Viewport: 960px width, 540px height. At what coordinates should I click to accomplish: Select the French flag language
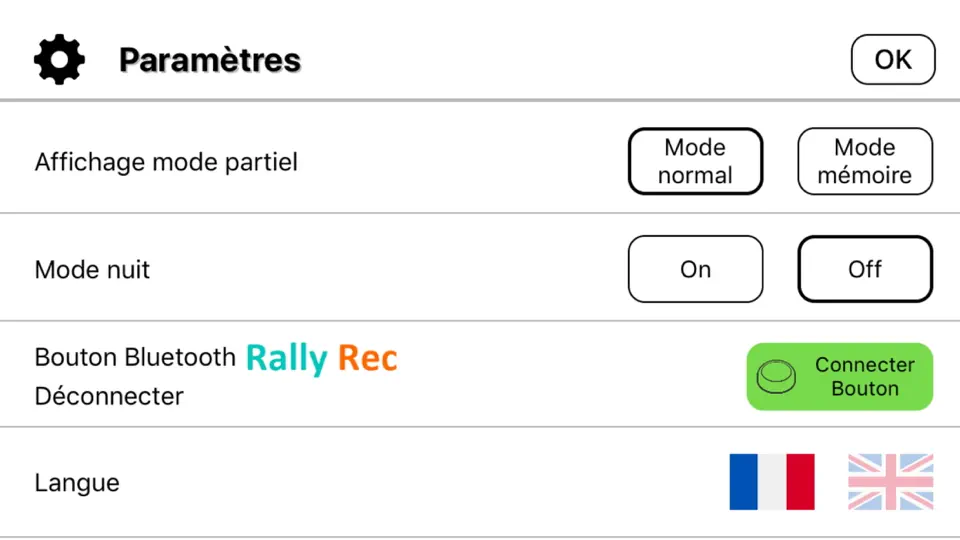[771, 482]
